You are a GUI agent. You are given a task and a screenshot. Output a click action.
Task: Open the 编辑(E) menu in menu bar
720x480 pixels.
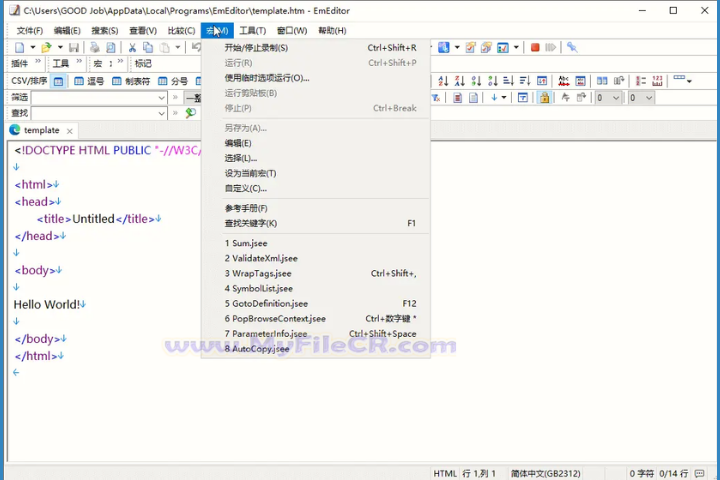coord(67,31)
